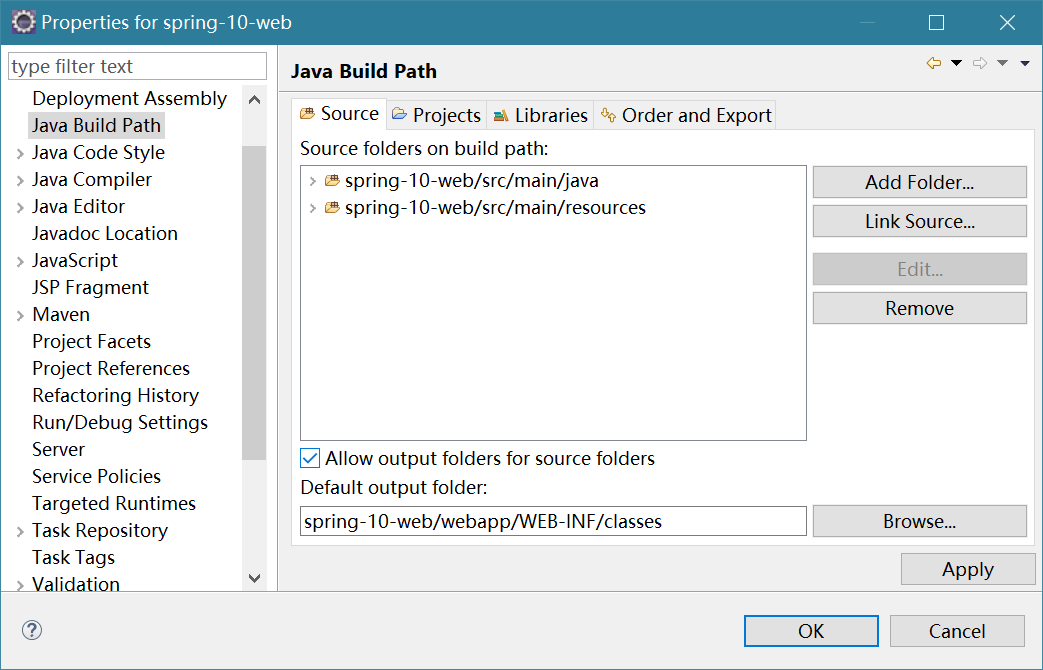Click the src/main/resources source folder icon
This screenshot has width=1043, height=670.
pyautogui.click(x=332, y=208)
